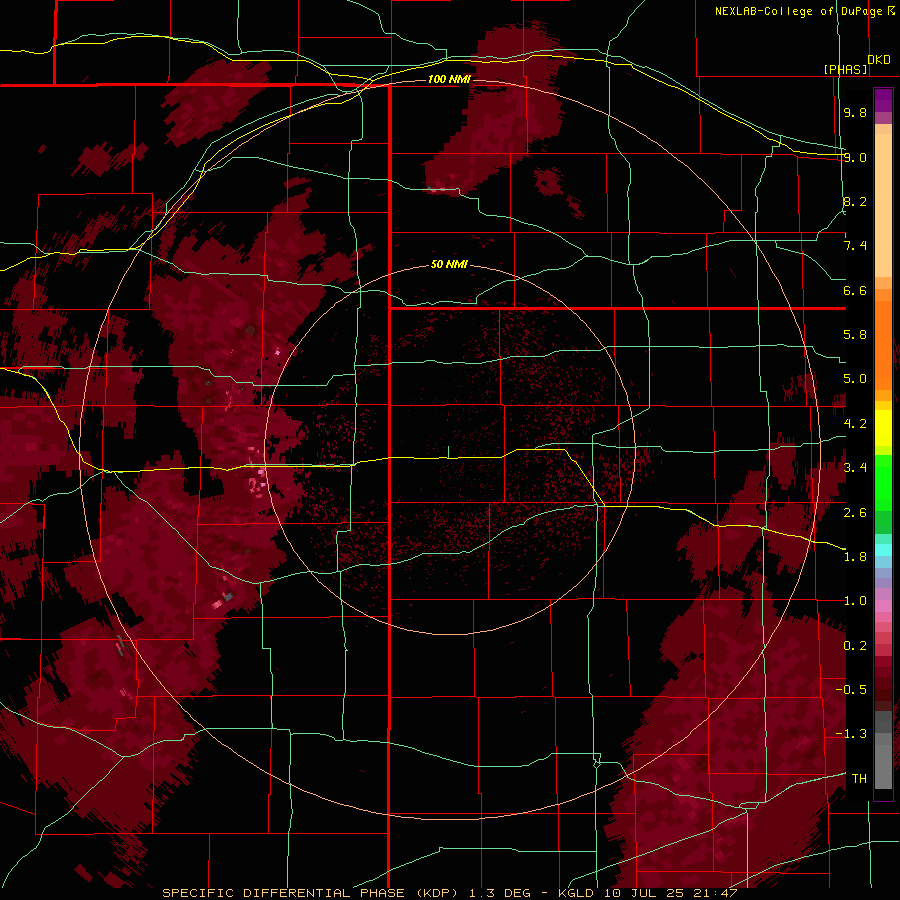900x900 pixels.
Task: Select the -0.5 value on the scale
Action: tap(851, 690)
